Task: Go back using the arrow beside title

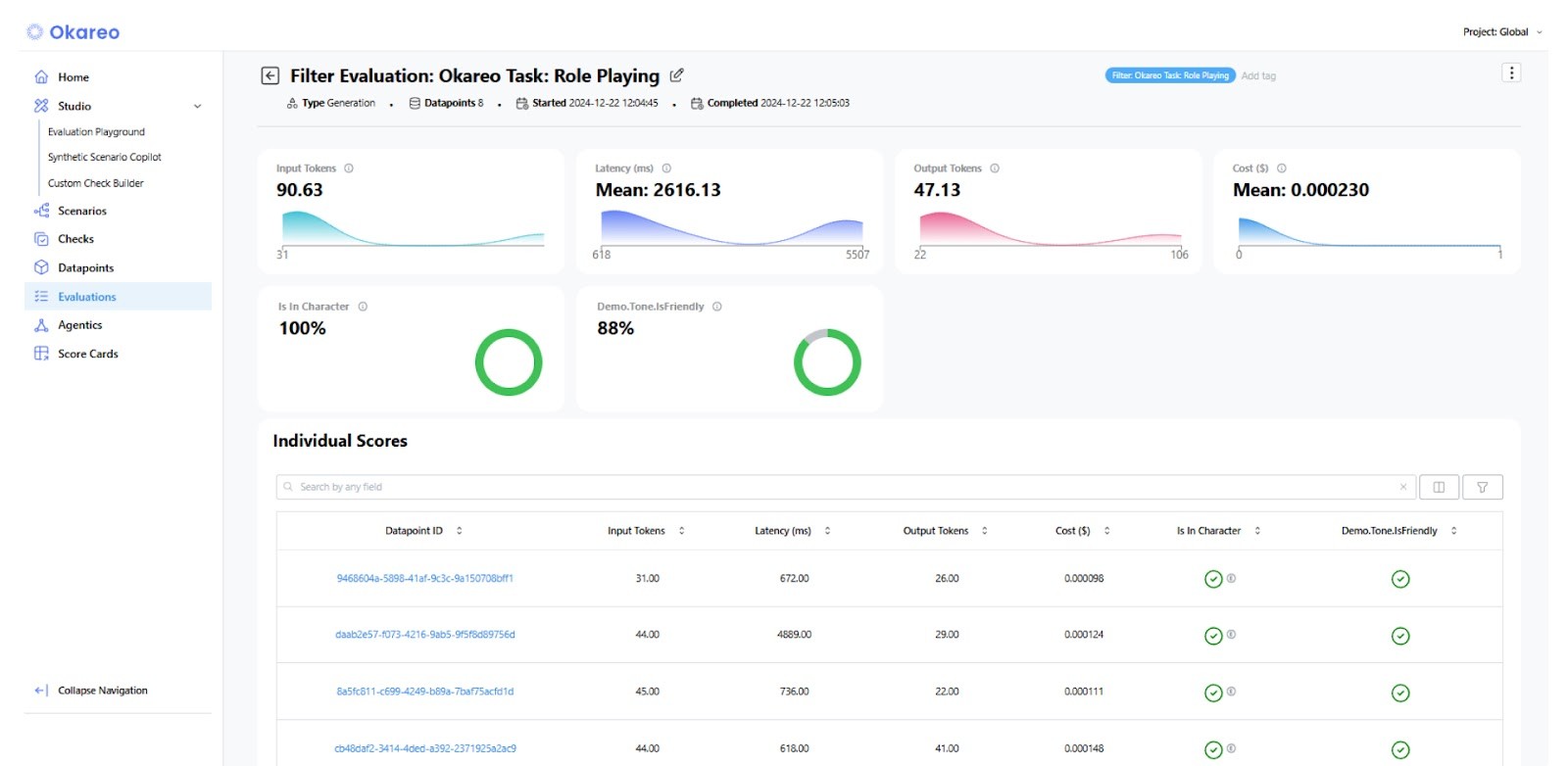Action: 270,75
